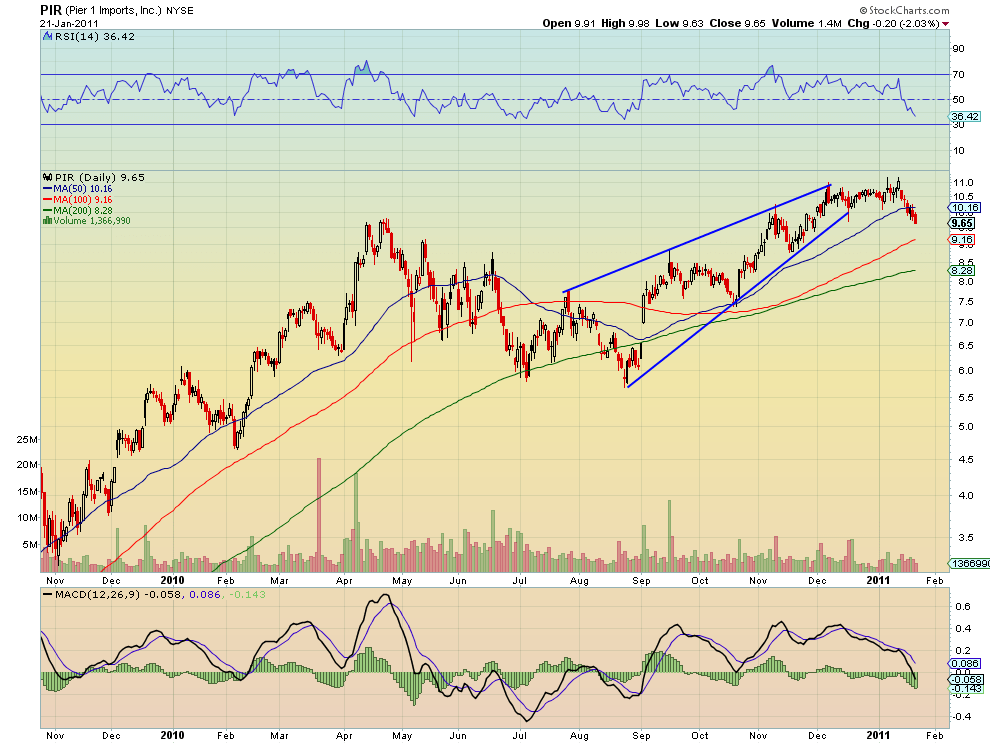The width and height of the screenshot is (990, 744).
Task: Open the StockCharts.com copyright link
Action: click(x=904, y=10)
